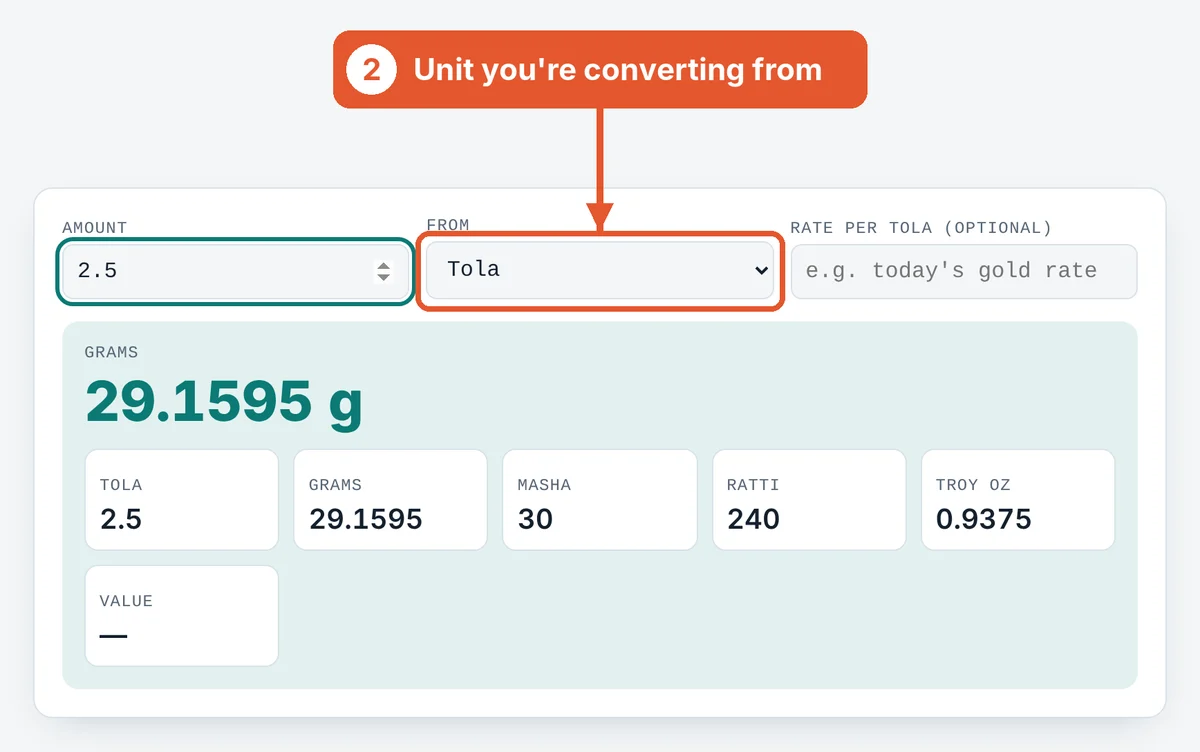The image size is (1200, 752).
Task: Open the From unit dropdown showing Tola
Action: pos(599,271)
